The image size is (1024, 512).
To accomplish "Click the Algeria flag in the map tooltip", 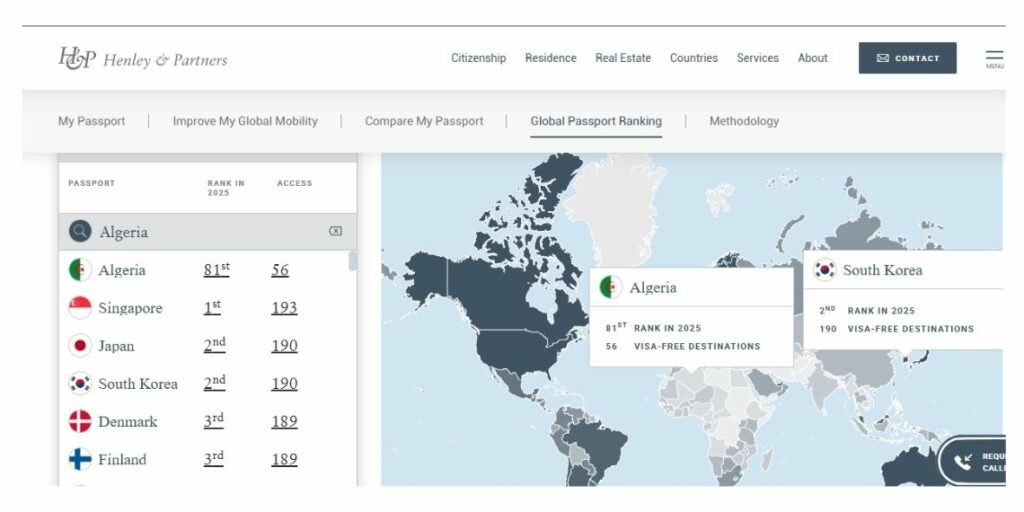I will (x=611, y=287).
